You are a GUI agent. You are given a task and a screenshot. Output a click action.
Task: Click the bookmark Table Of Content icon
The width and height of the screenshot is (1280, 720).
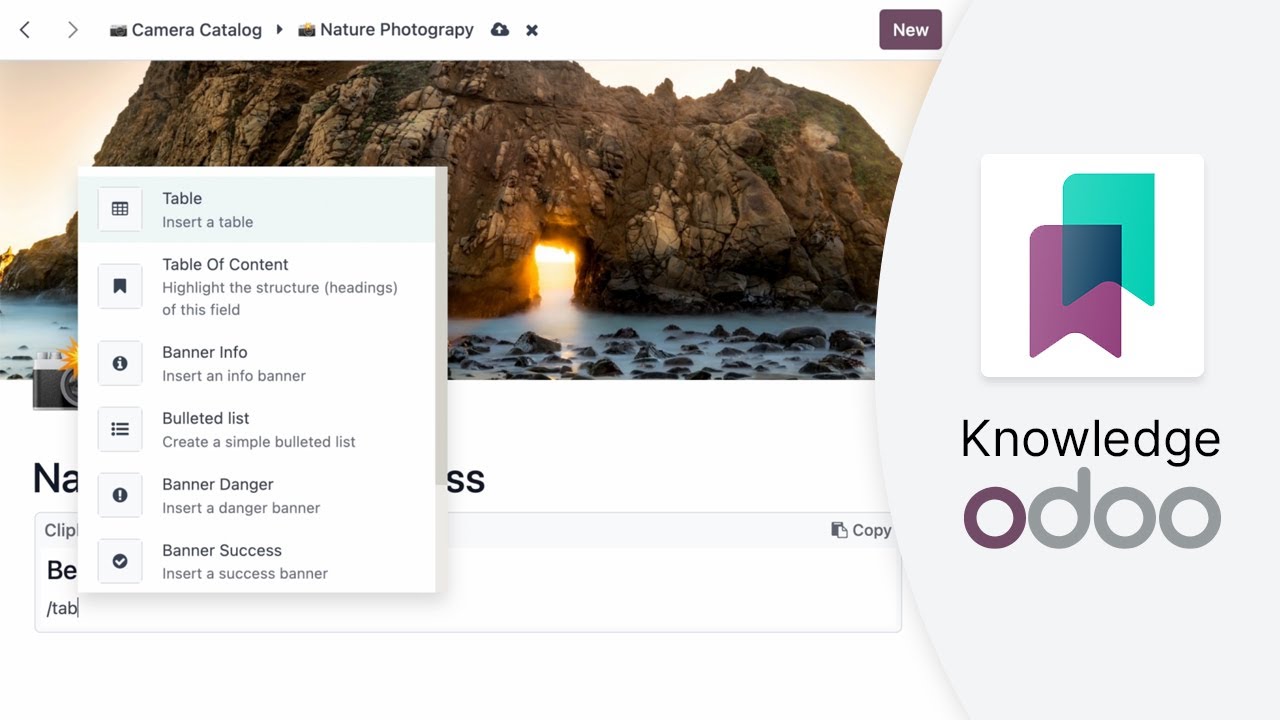120,286
